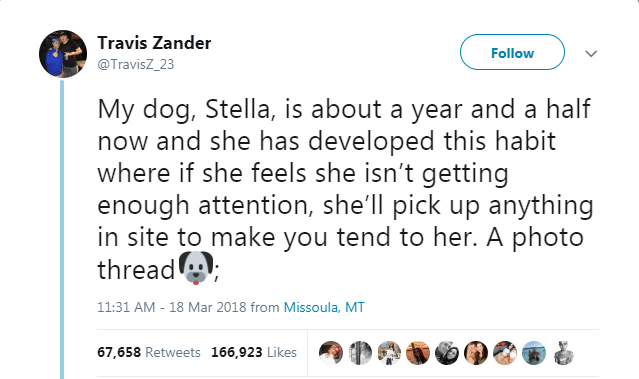Viewport: 639px width, 379px height.
Task: Open liker avatar with sunset raised-arm photo
Action: pos(418,353)
